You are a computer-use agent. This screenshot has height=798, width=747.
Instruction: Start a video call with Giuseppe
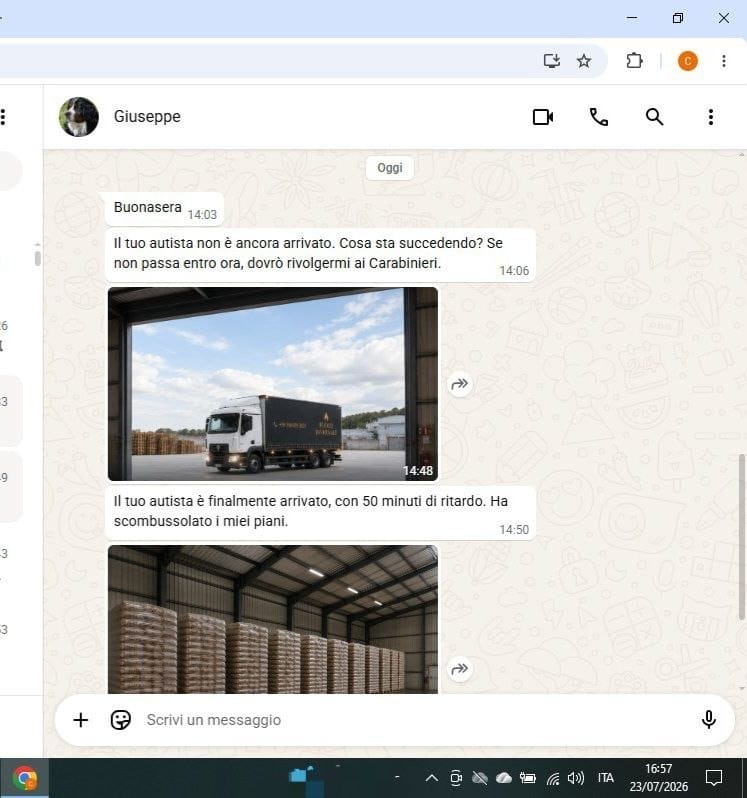coord(542,117)
